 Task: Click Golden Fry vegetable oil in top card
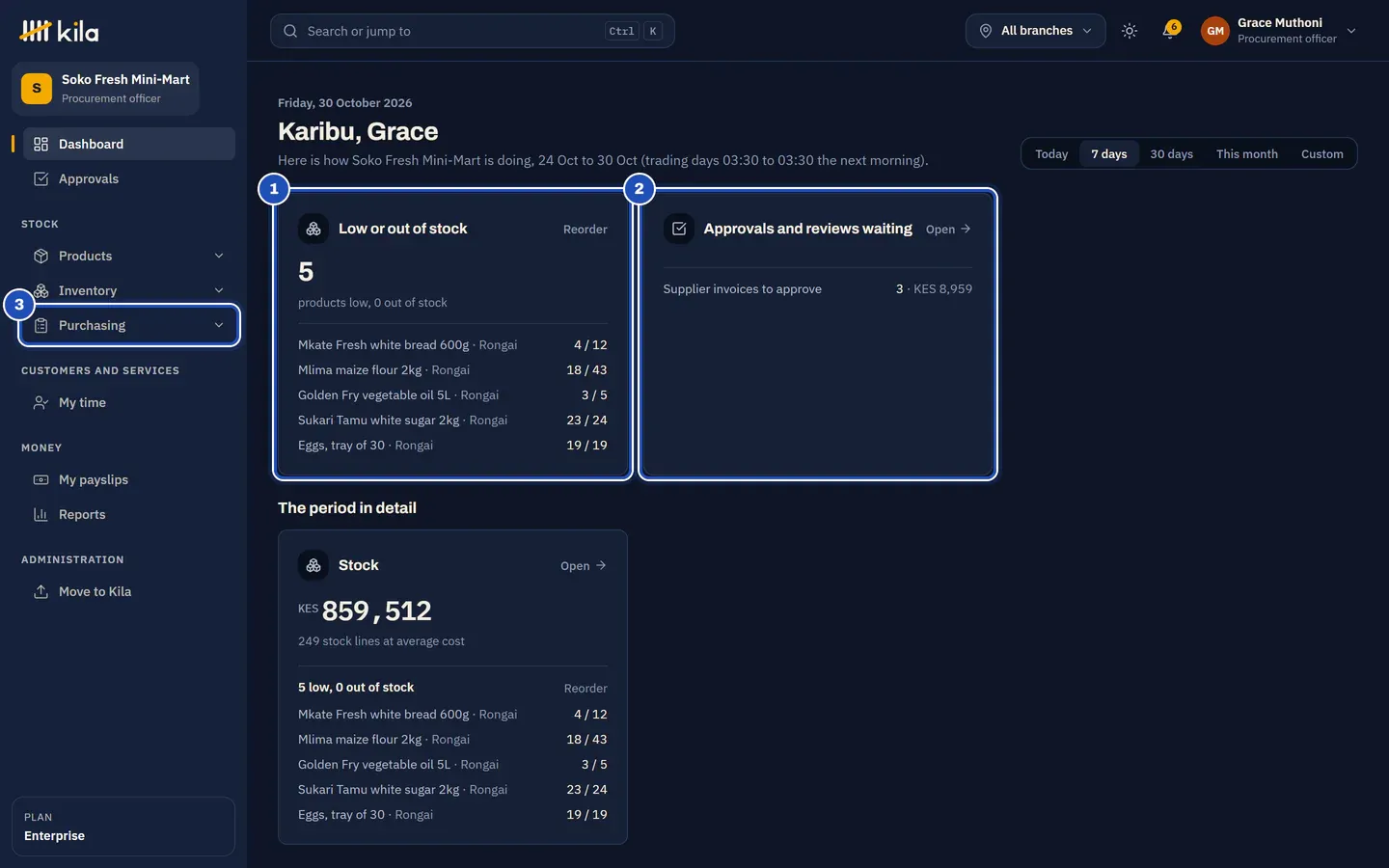point(452,394)
